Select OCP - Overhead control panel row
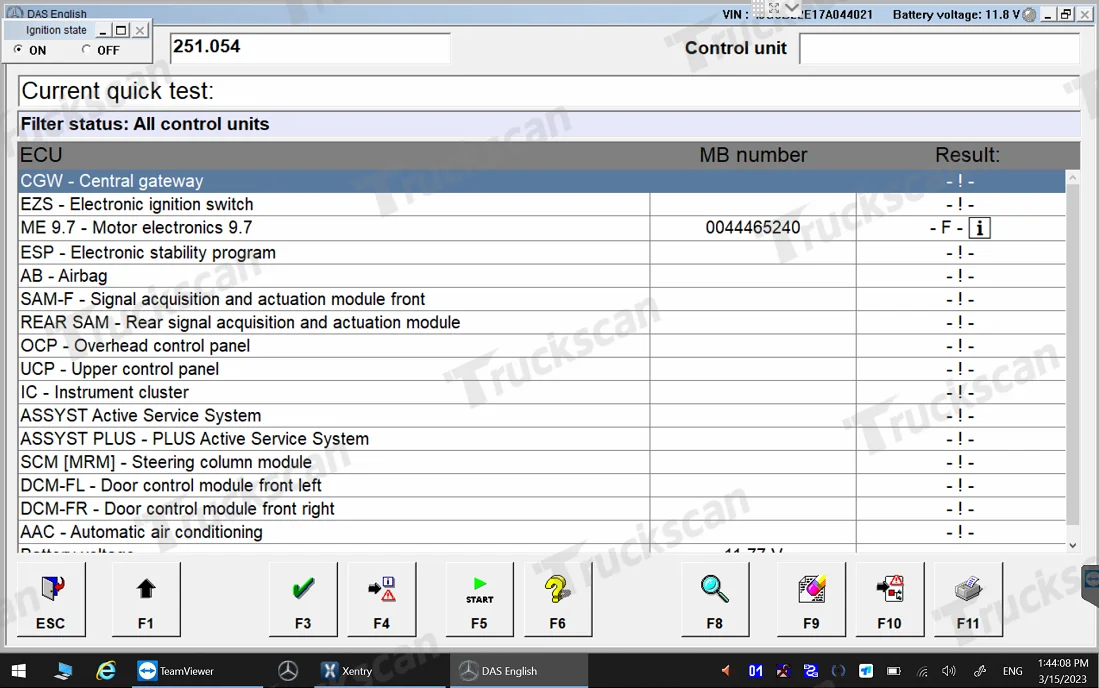The image size is (1099, 688). tap(541, 345)
